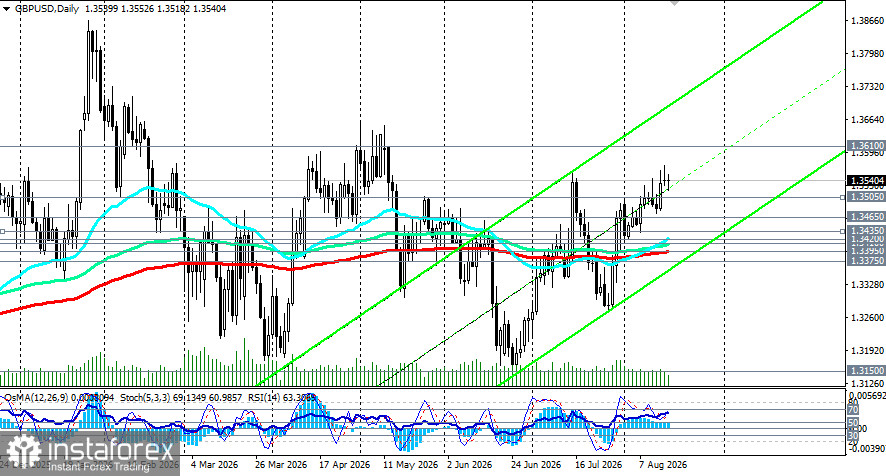Click the square handle right of 1.34350 line
This screenshot has height=476, width=886.
pos(842,231)
